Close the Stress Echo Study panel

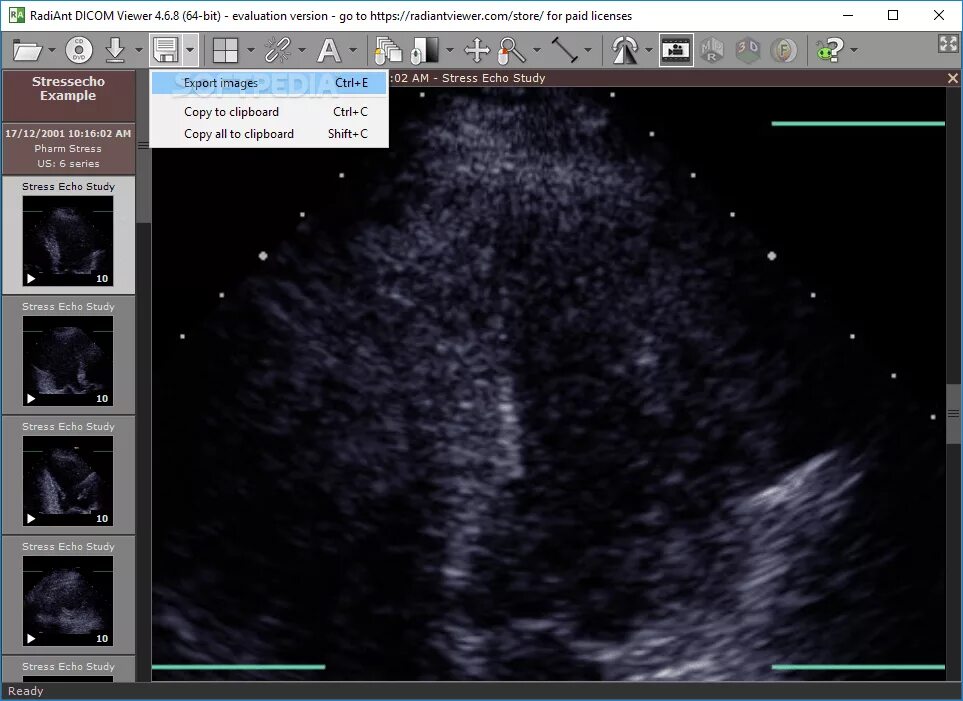pyautogui.click(x=953, y=78)
